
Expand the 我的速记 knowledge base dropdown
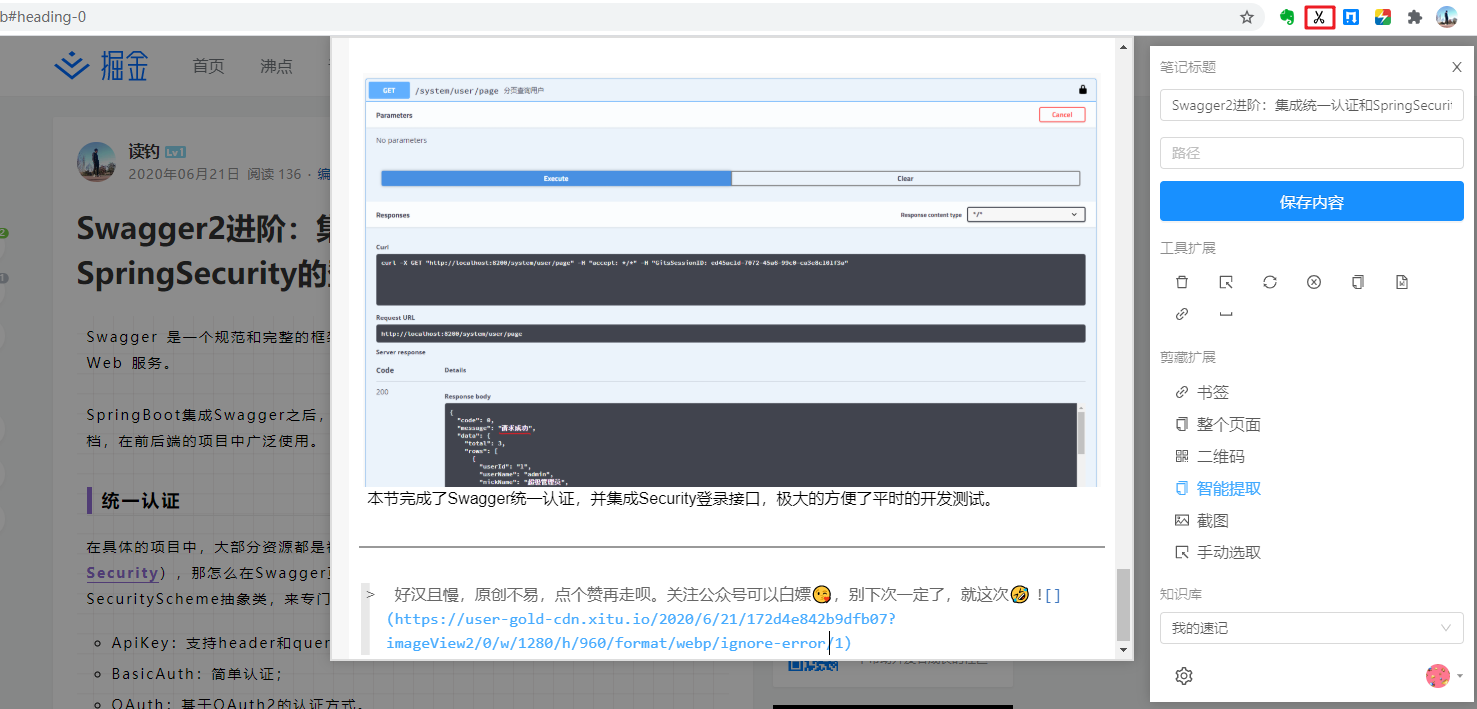point(1312,628)
